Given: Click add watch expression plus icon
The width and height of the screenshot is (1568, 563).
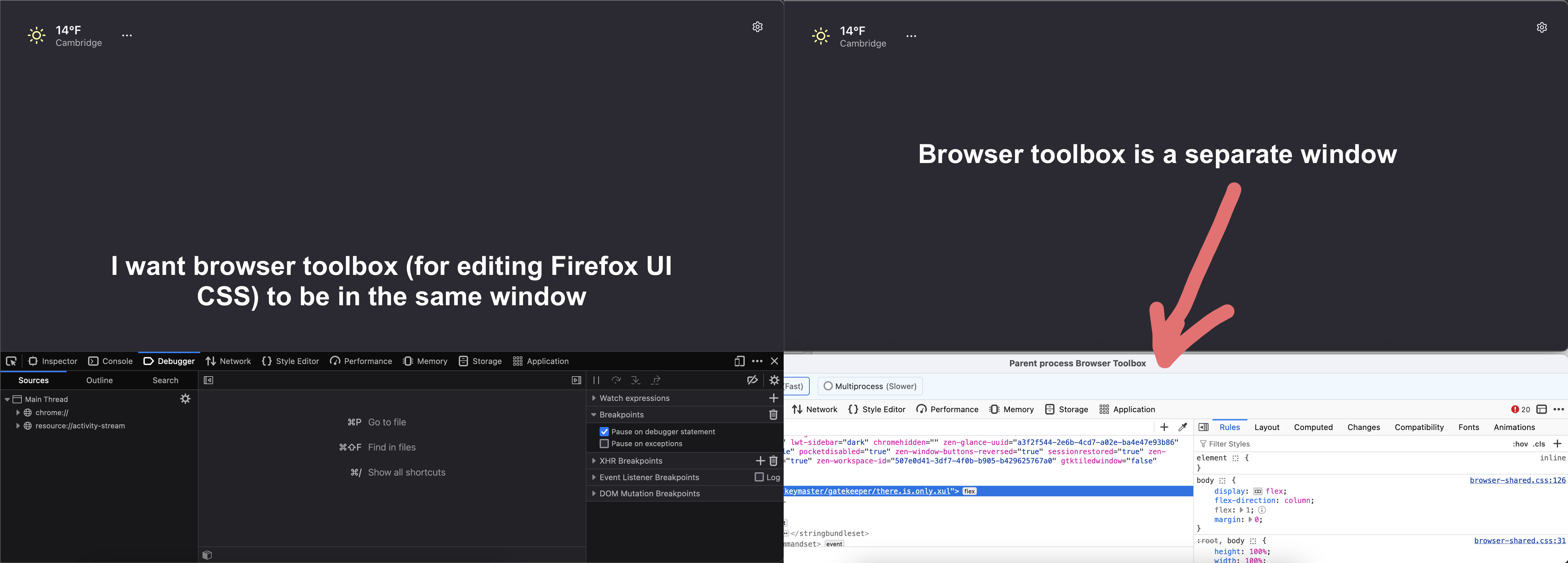Looking at the screenshot, I should [x=773, y=398].
